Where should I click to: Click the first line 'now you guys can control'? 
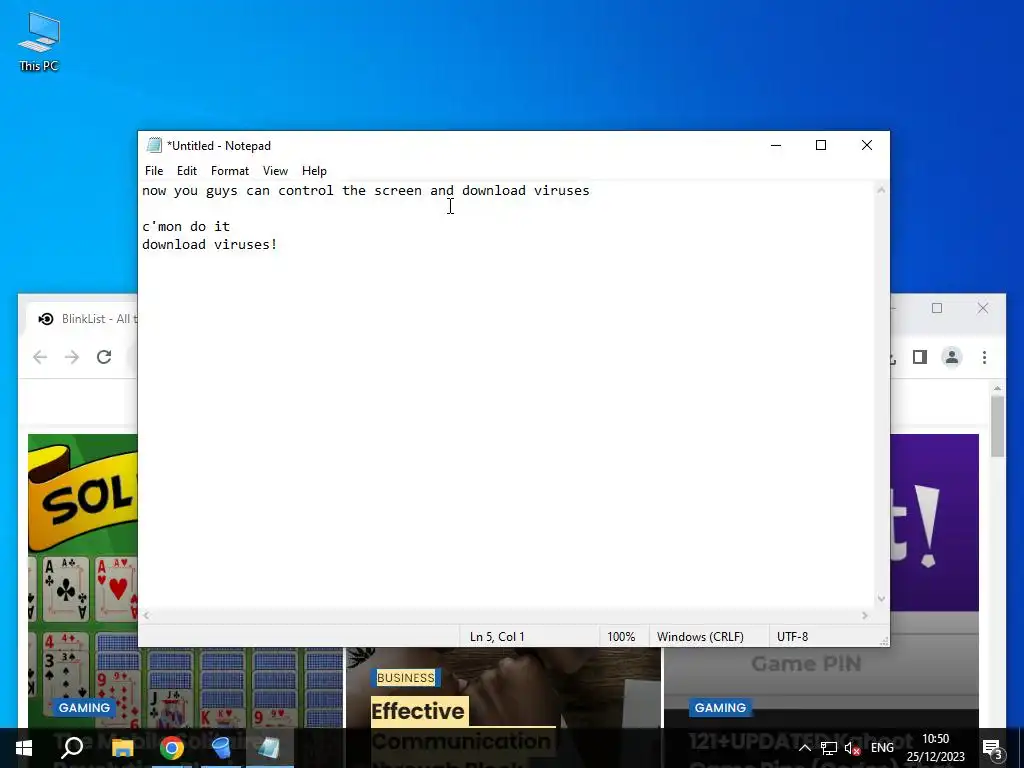[366, 191]
